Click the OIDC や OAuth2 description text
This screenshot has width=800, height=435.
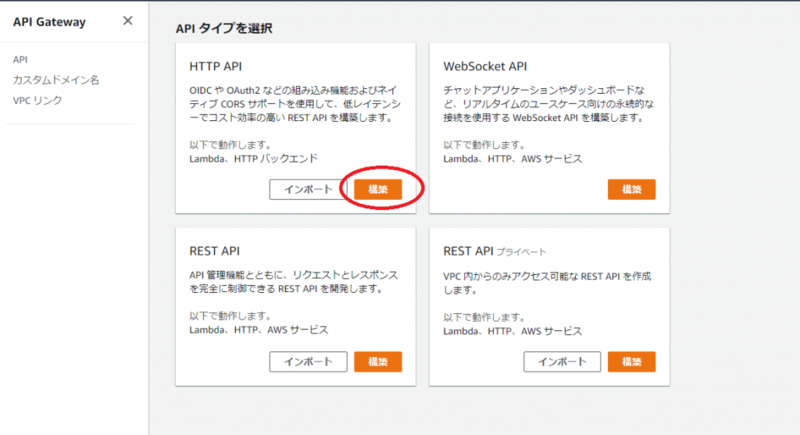pyautogui.click(x=295, y=104)
